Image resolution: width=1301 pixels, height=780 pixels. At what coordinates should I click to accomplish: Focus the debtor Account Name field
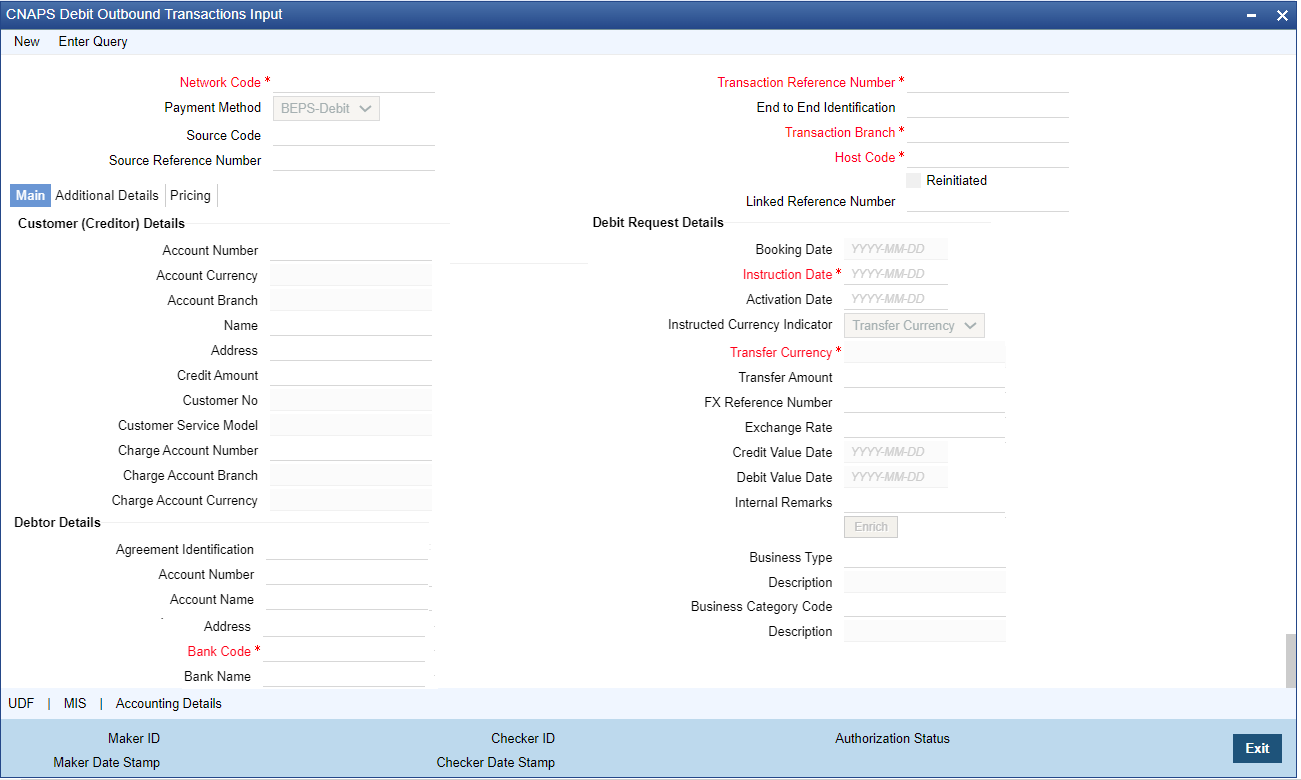coord(347,599)
